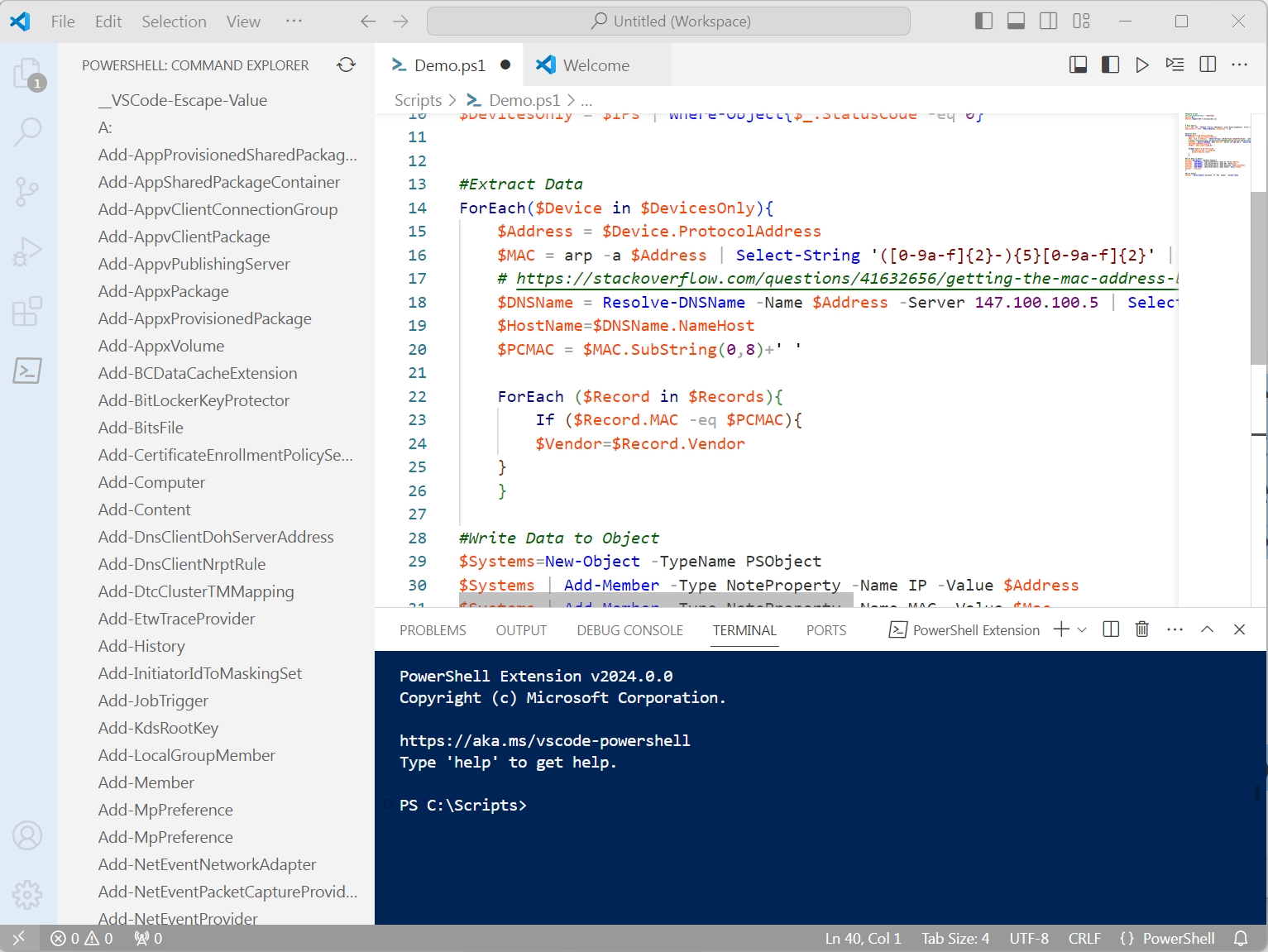Open the Search view
The width and height of the screenshot is (1268, 952).
pyautogui.click(x=28, y=131)
